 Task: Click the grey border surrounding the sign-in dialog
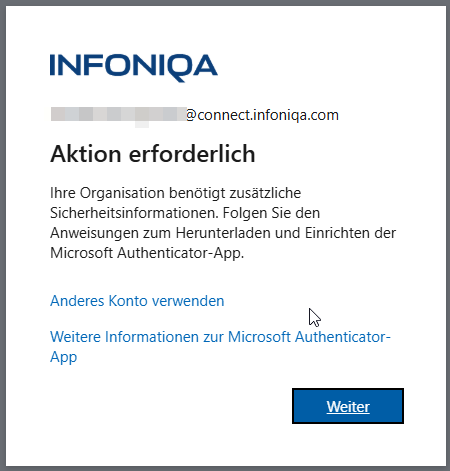(x=3, y=235)
